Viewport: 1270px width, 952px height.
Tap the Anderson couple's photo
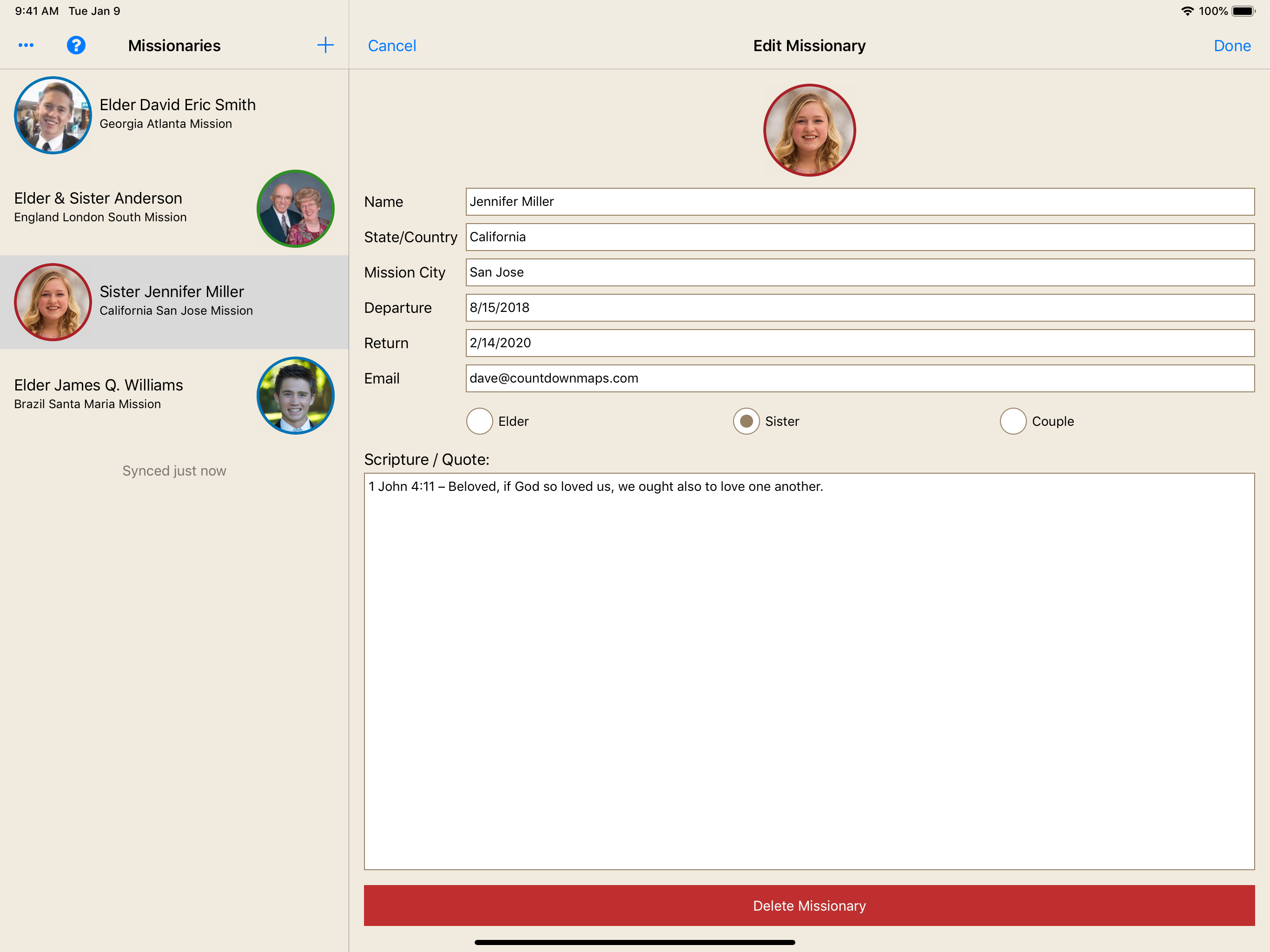tap(295, 208)
